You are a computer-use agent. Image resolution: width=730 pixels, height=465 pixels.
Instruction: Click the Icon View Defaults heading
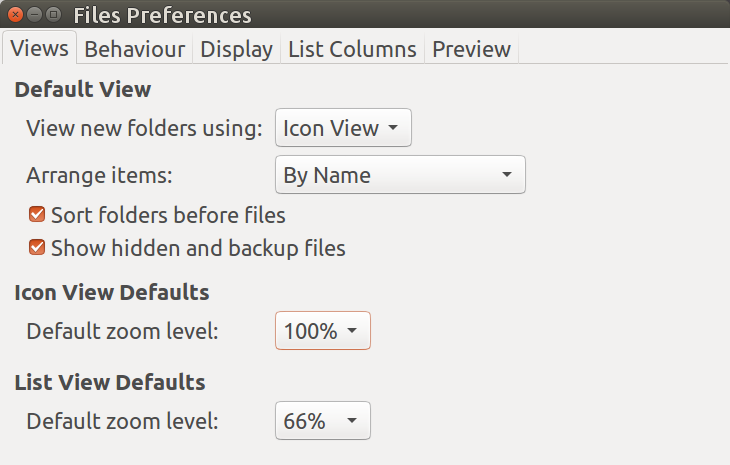pyautogui.click(x=112, y=292)
